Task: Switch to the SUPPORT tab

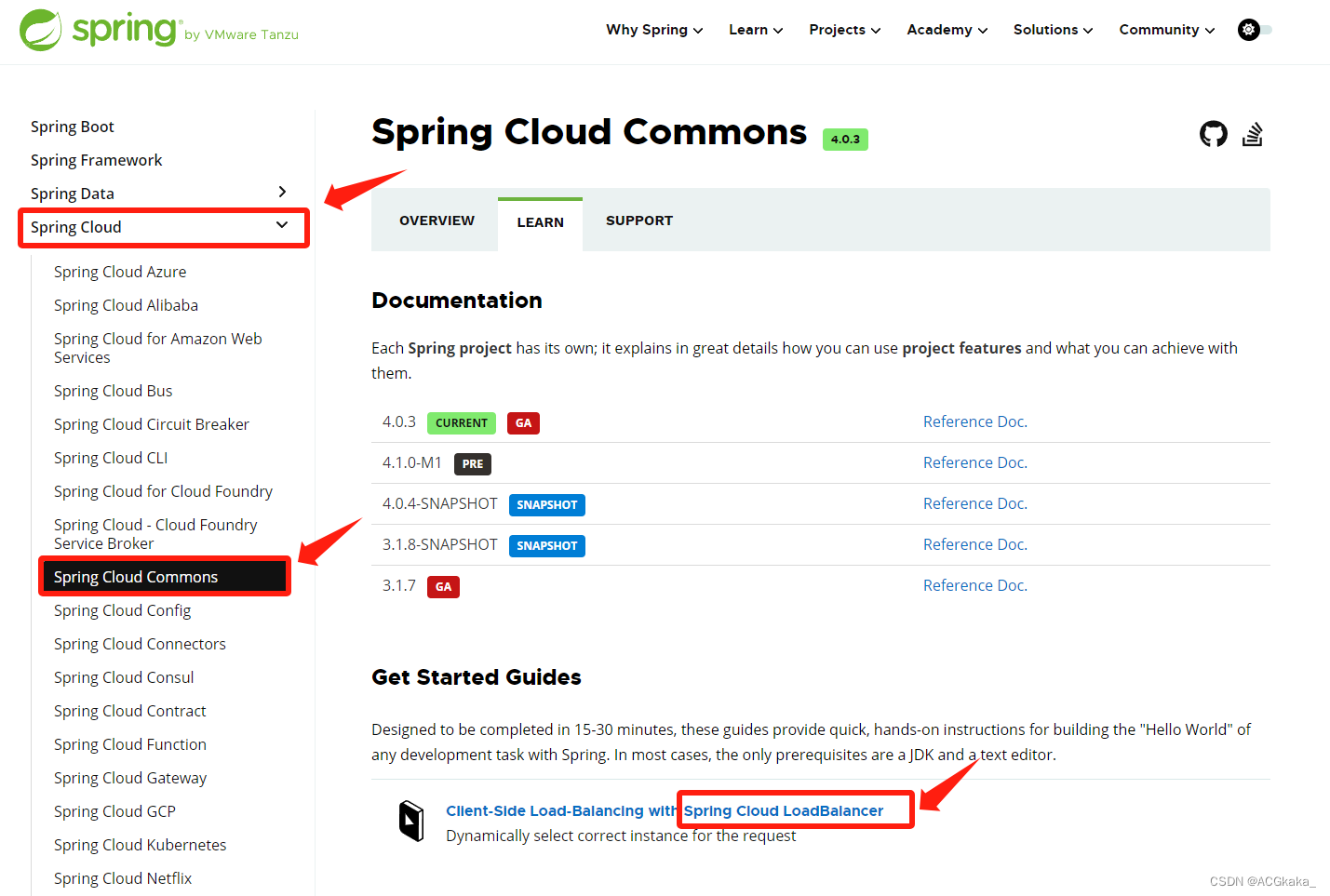Action: pos(639,221)
